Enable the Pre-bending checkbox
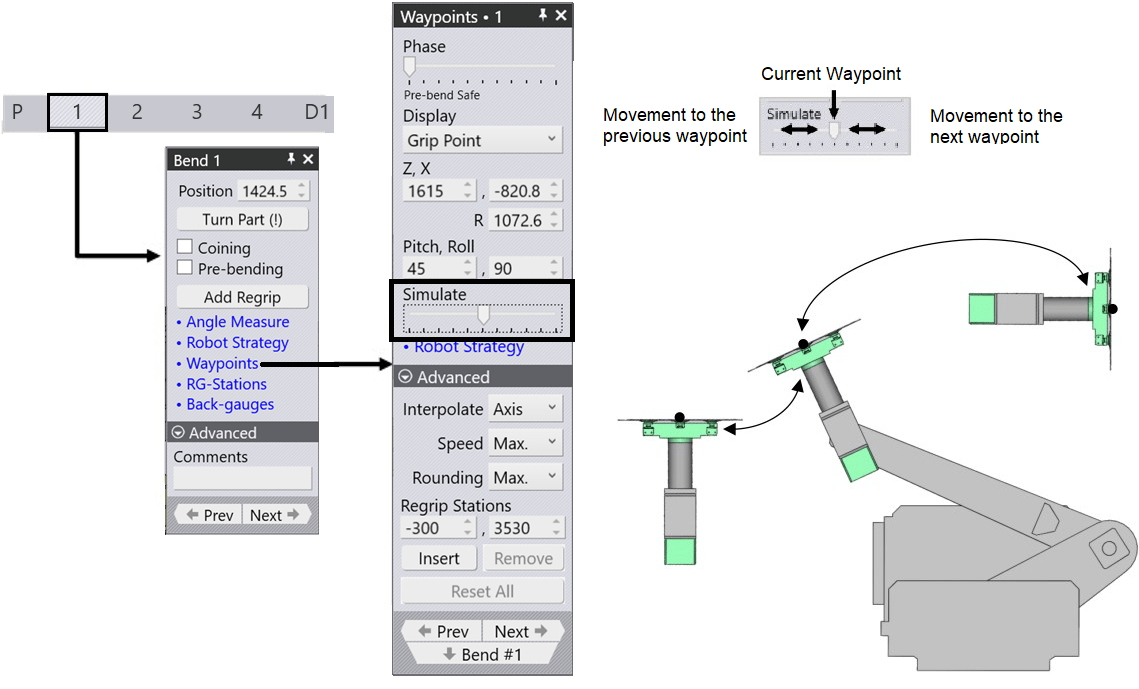 click(184, 268)
